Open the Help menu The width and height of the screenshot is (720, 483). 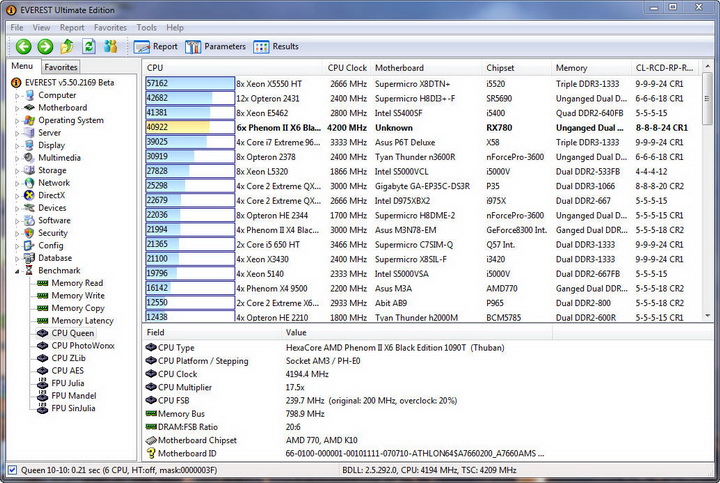[x=175, y=28]
